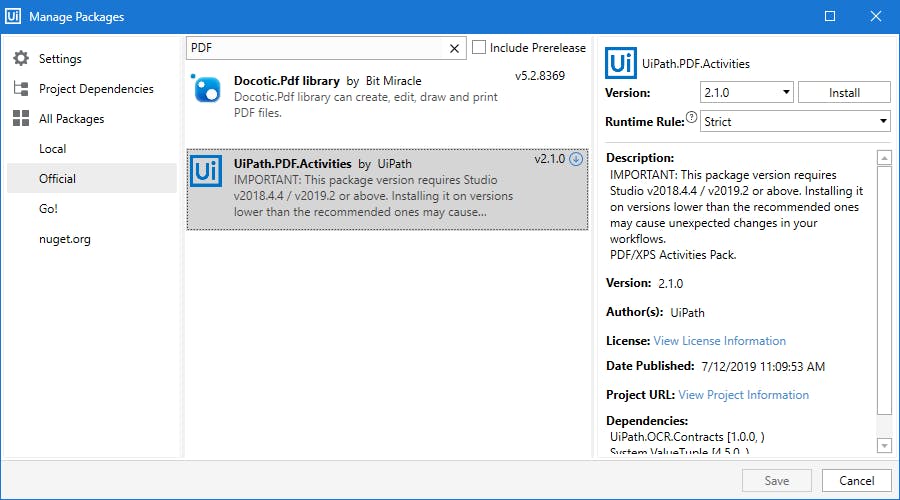This screenshot has height=500, width=900.
Task: Close the Manage Packages window
Action: [x=875, y=16]
